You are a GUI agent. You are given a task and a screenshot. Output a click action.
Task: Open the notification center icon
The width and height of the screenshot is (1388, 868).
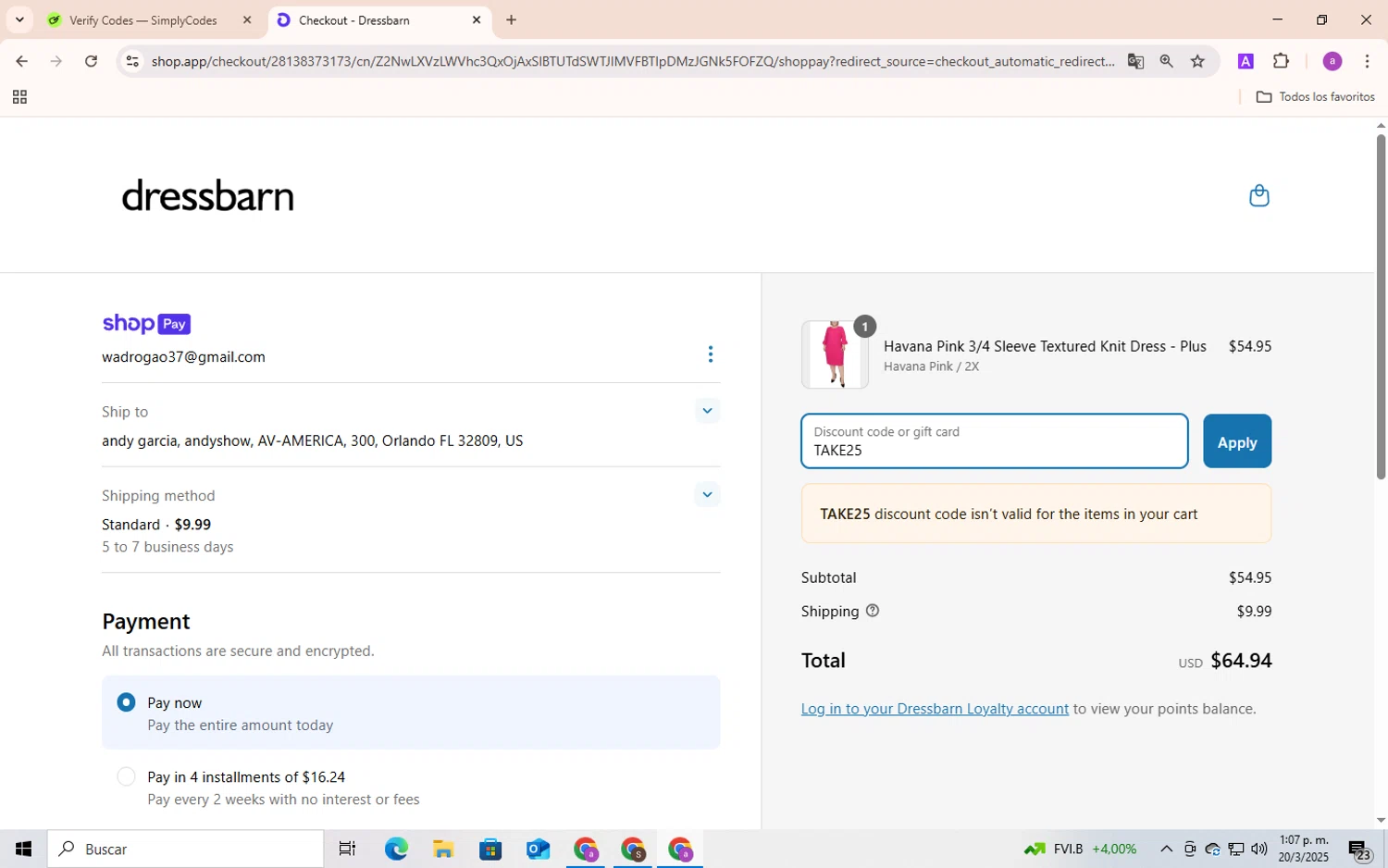1358,849
